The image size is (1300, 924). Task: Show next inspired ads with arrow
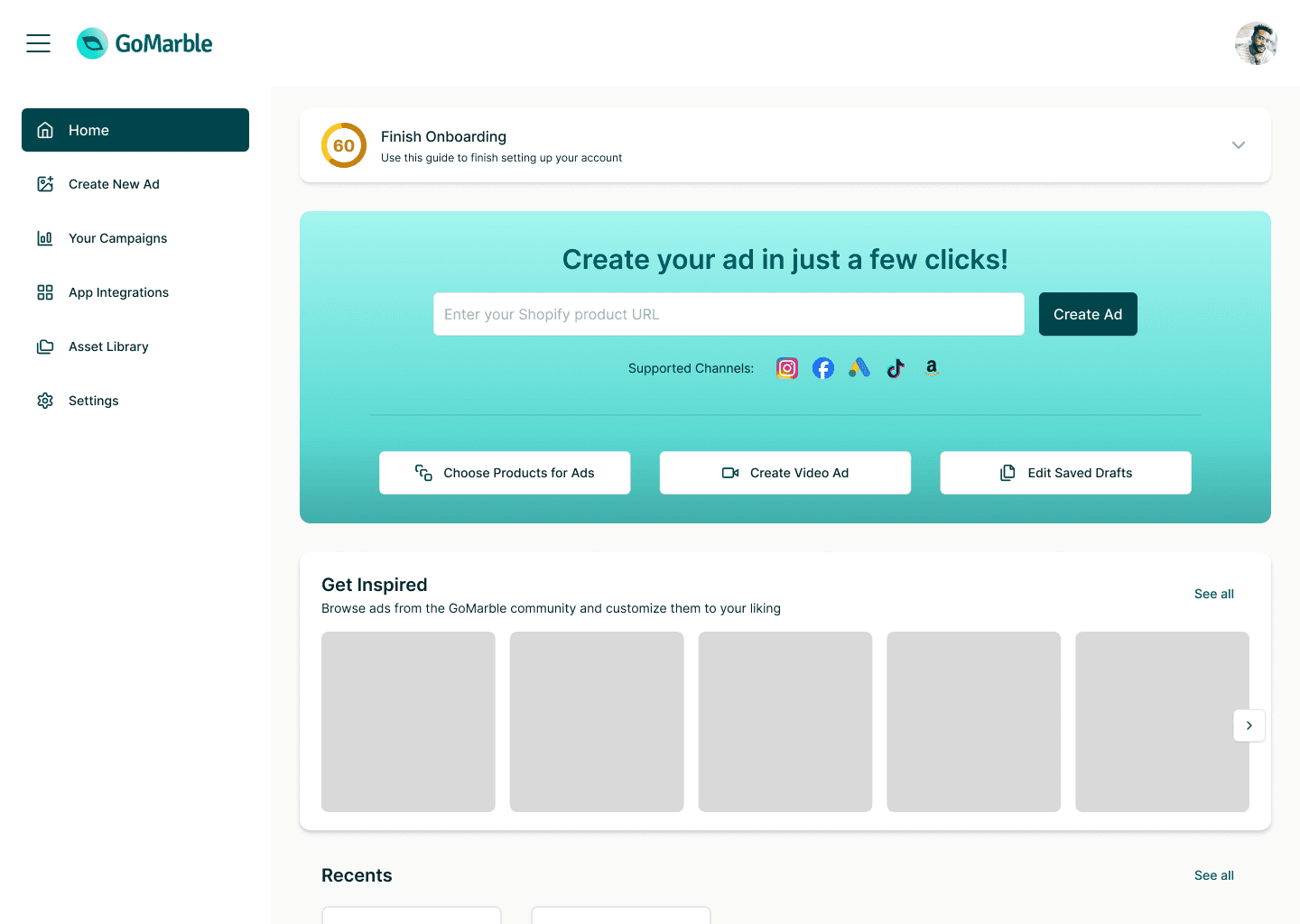pos(1249,725)
